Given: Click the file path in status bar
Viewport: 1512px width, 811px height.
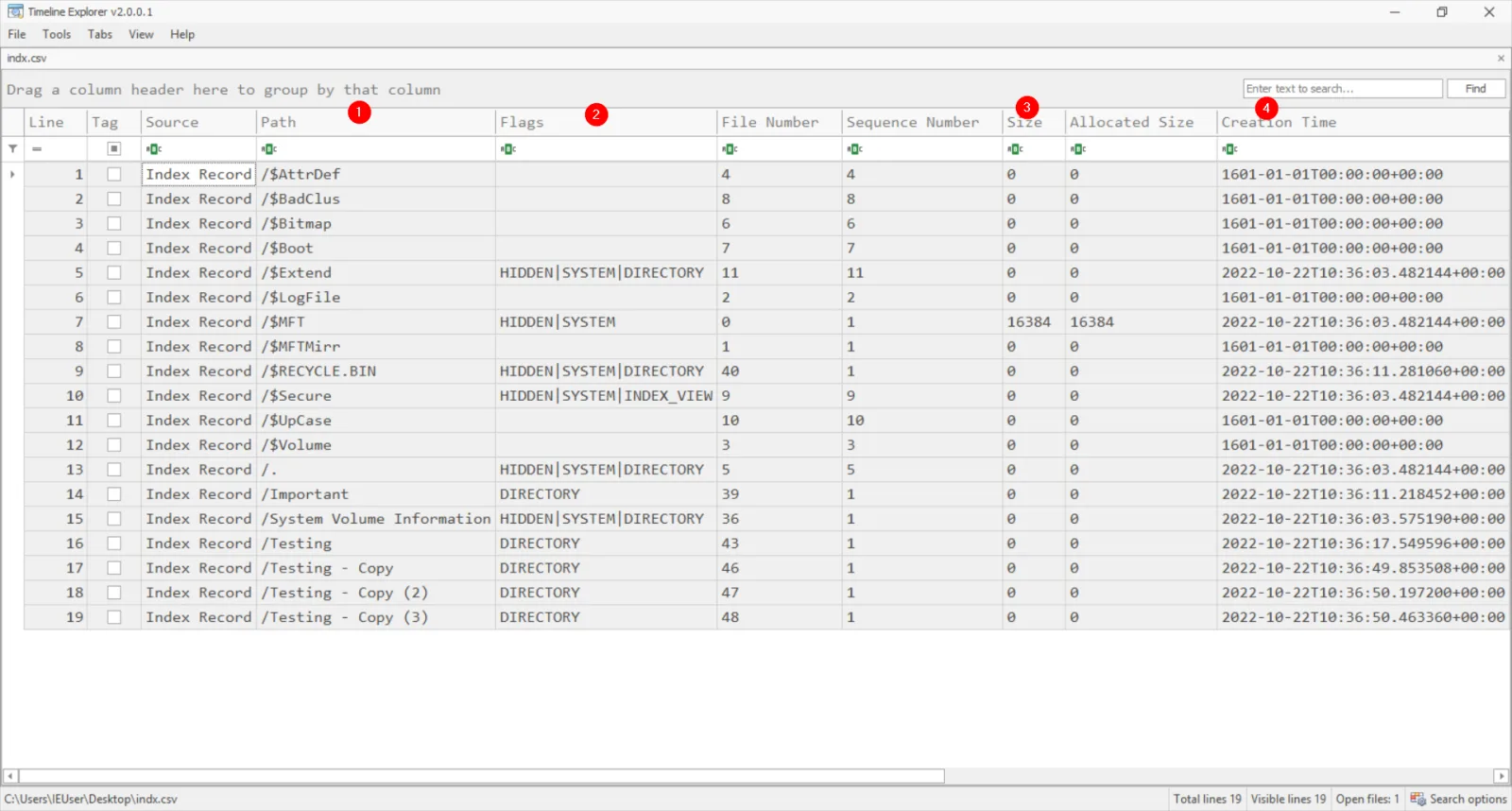Looking at the screenshot, I should tap(91, 799).
